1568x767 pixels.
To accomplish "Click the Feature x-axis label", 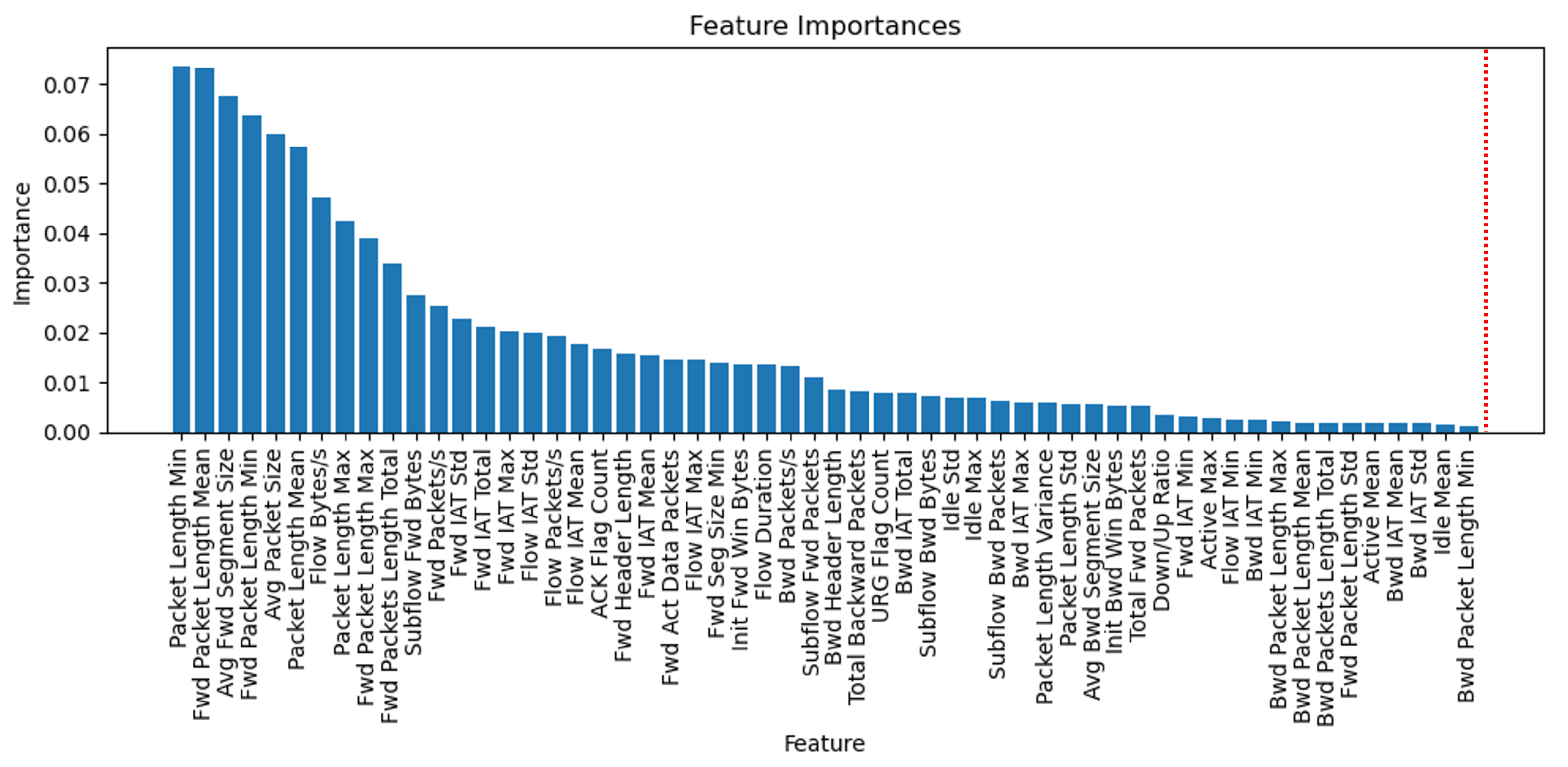I will [x=824, y=743].
